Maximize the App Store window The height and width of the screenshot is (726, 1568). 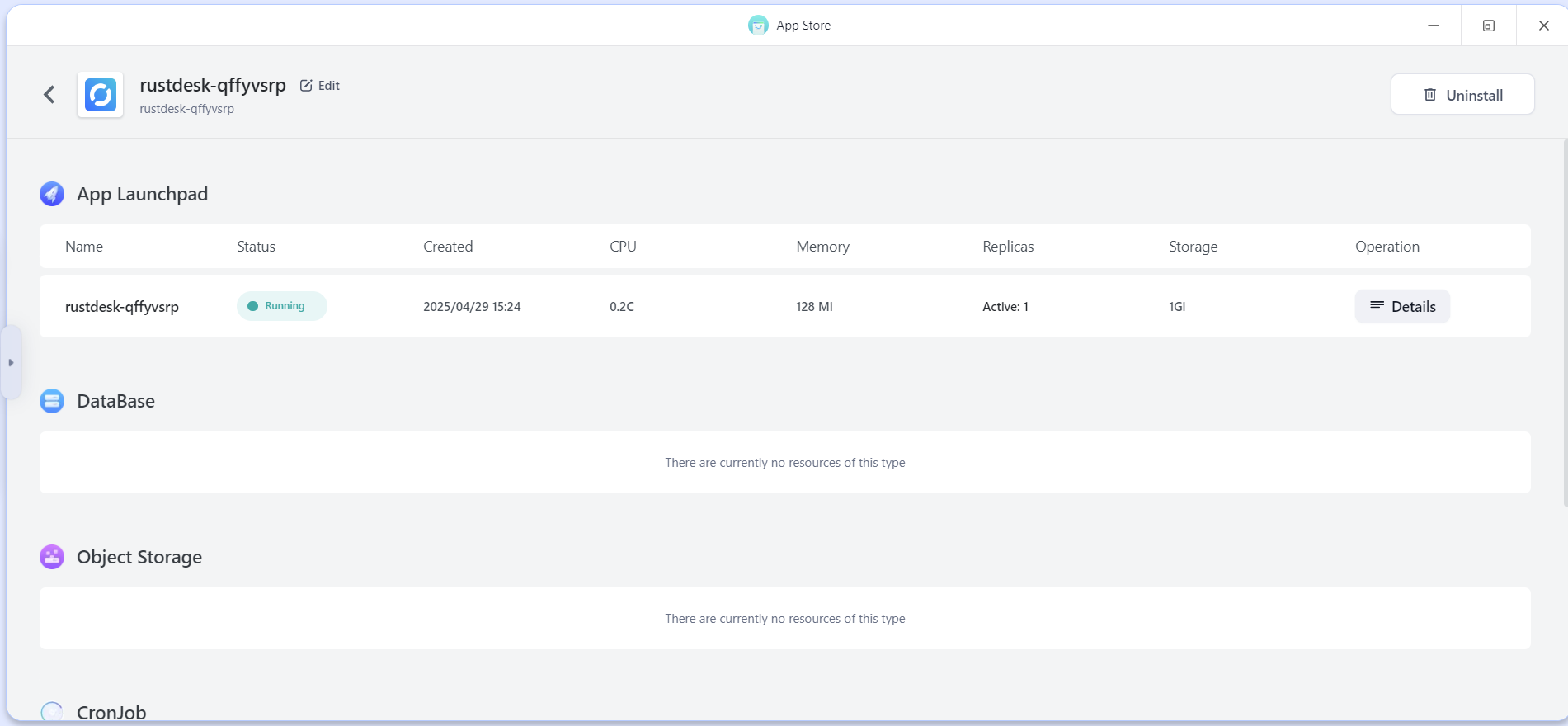tap(1488, 26)
